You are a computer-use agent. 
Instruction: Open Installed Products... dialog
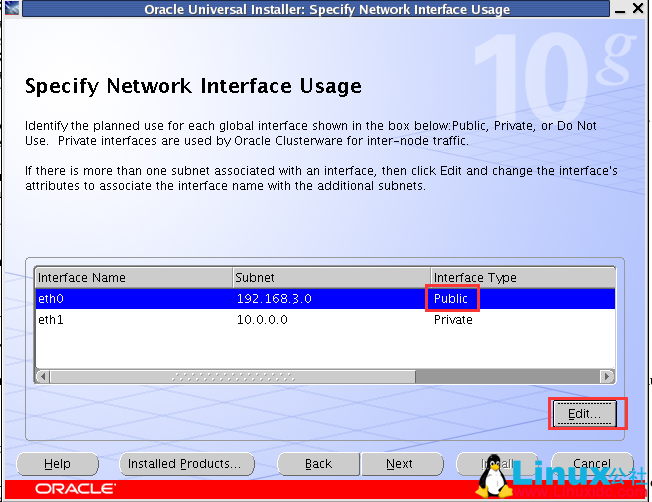187,463
